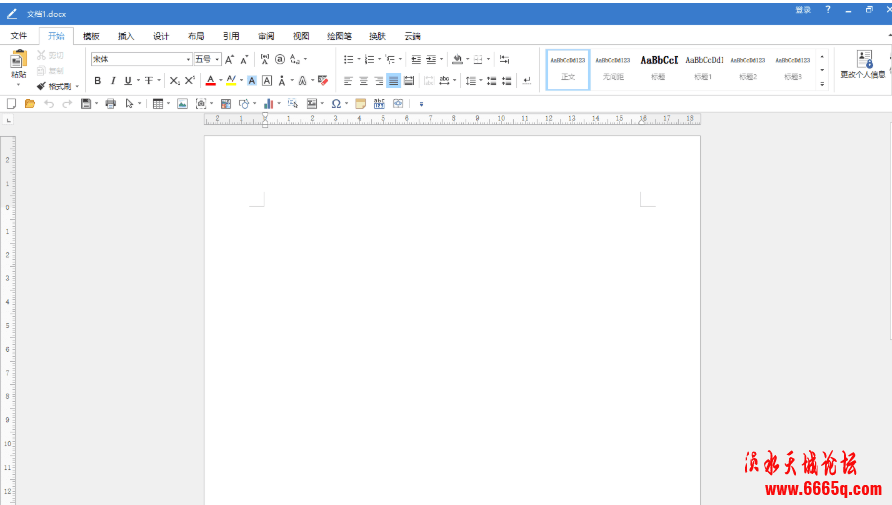The height and width of the screenshot is (505, 892).
Task: Expand the font color dropdown arrow
Action: click(221, 81)
